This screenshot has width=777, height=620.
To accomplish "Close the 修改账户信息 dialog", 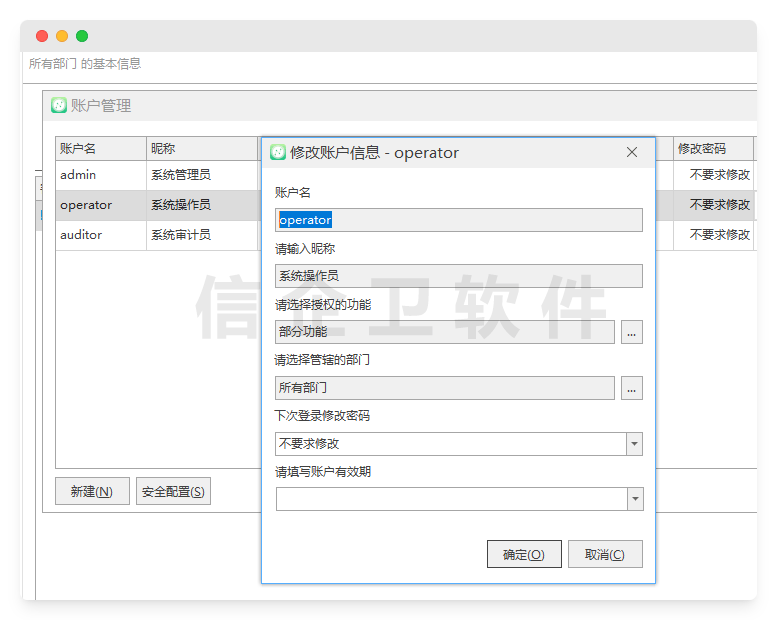I will [632, 152].
